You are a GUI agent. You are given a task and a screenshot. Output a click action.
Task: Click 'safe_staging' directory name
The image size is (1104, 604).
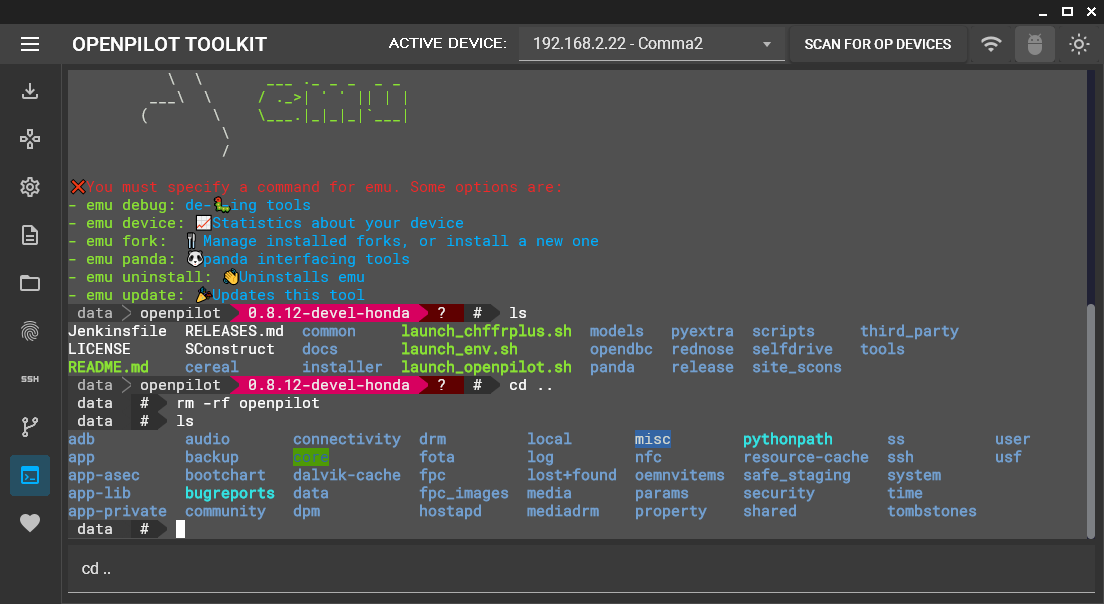pos(797,475)
